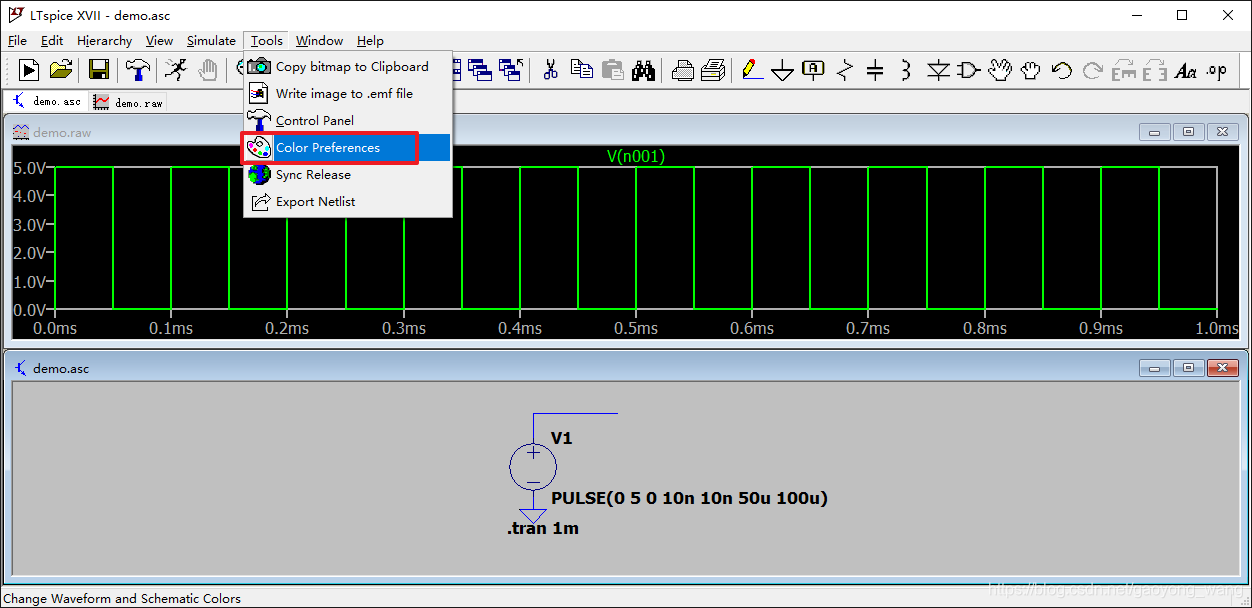Choose Export Netlist menu item
The image size is (1252, 608).
coord(348,201)
